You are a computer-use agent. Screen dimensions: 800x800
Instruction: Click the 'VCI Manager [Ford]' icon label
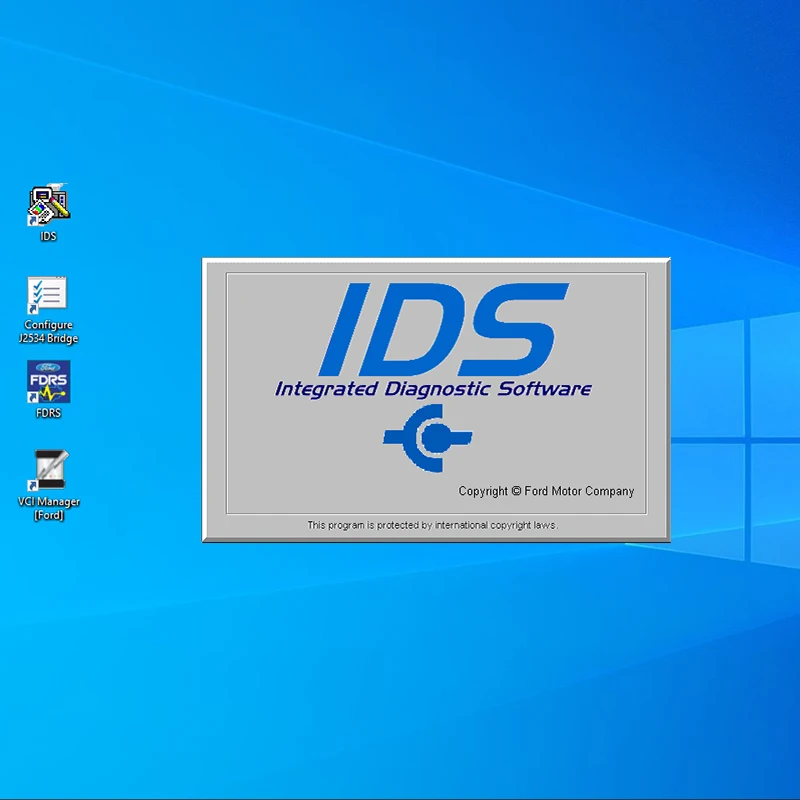tap(48, 508)
